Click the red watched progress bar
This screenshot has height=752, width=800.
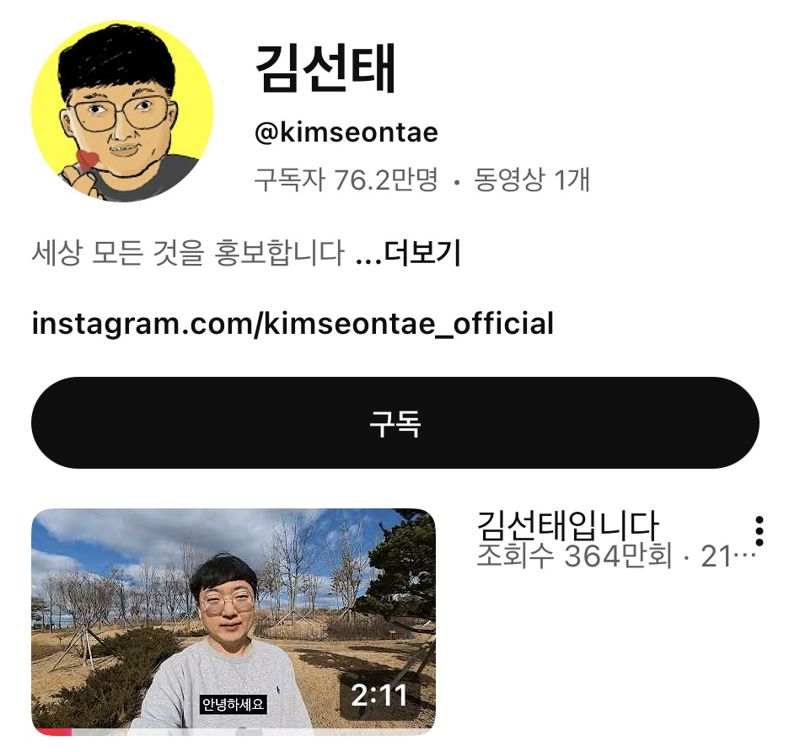[52, 732]
